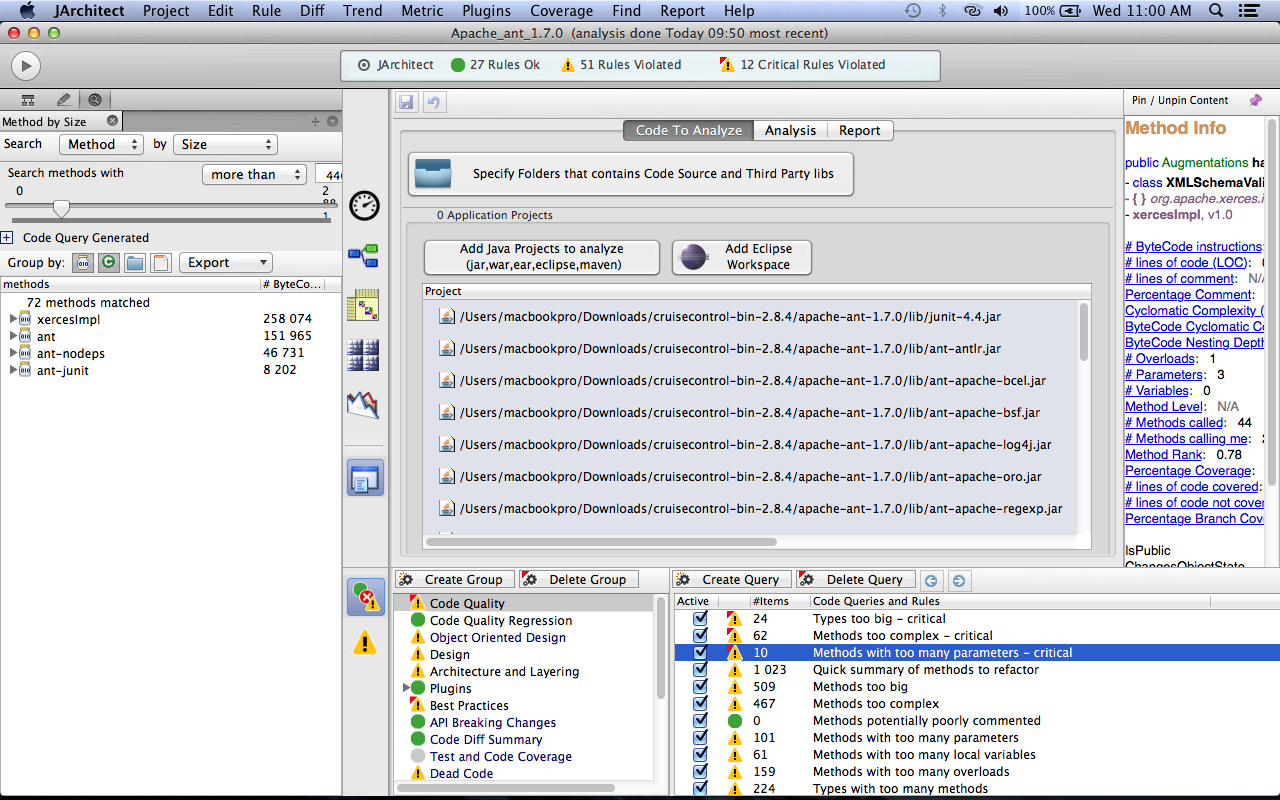
Task: Toggle Active checkbox for Methods too complex
Action: (x=700, y=704)
